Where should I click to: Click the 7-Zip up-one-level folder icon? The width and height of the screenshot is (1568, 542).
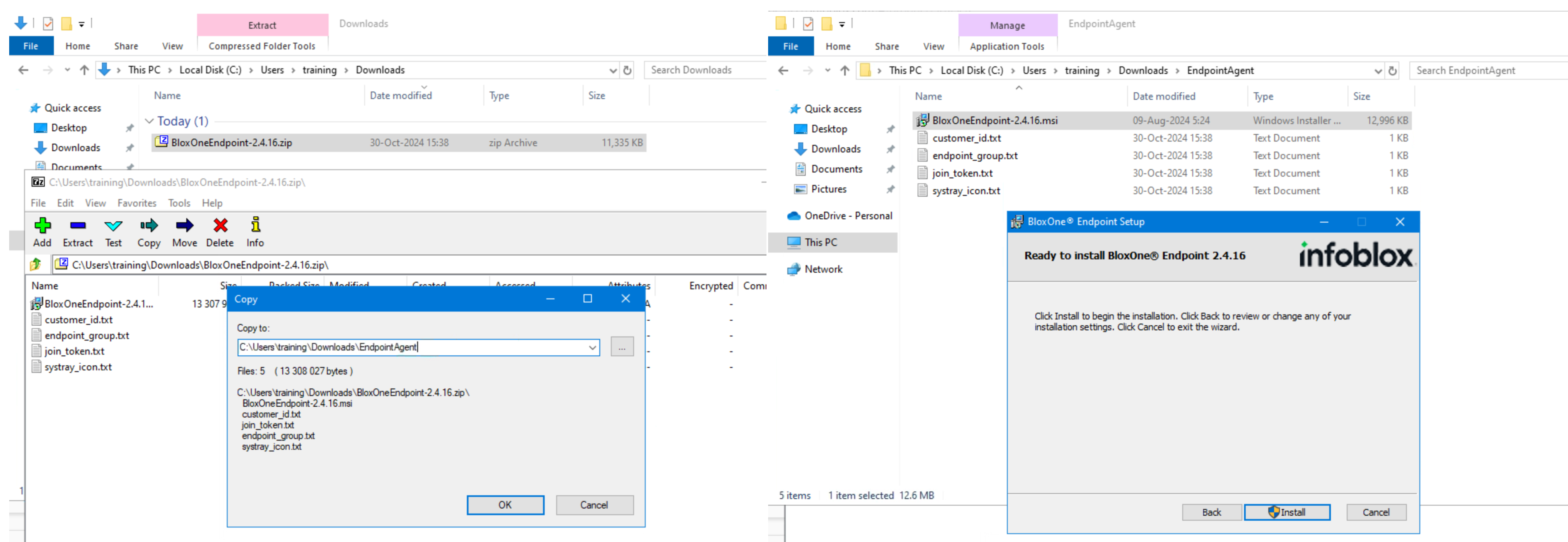pyautogui.click(x=36, y=264)
